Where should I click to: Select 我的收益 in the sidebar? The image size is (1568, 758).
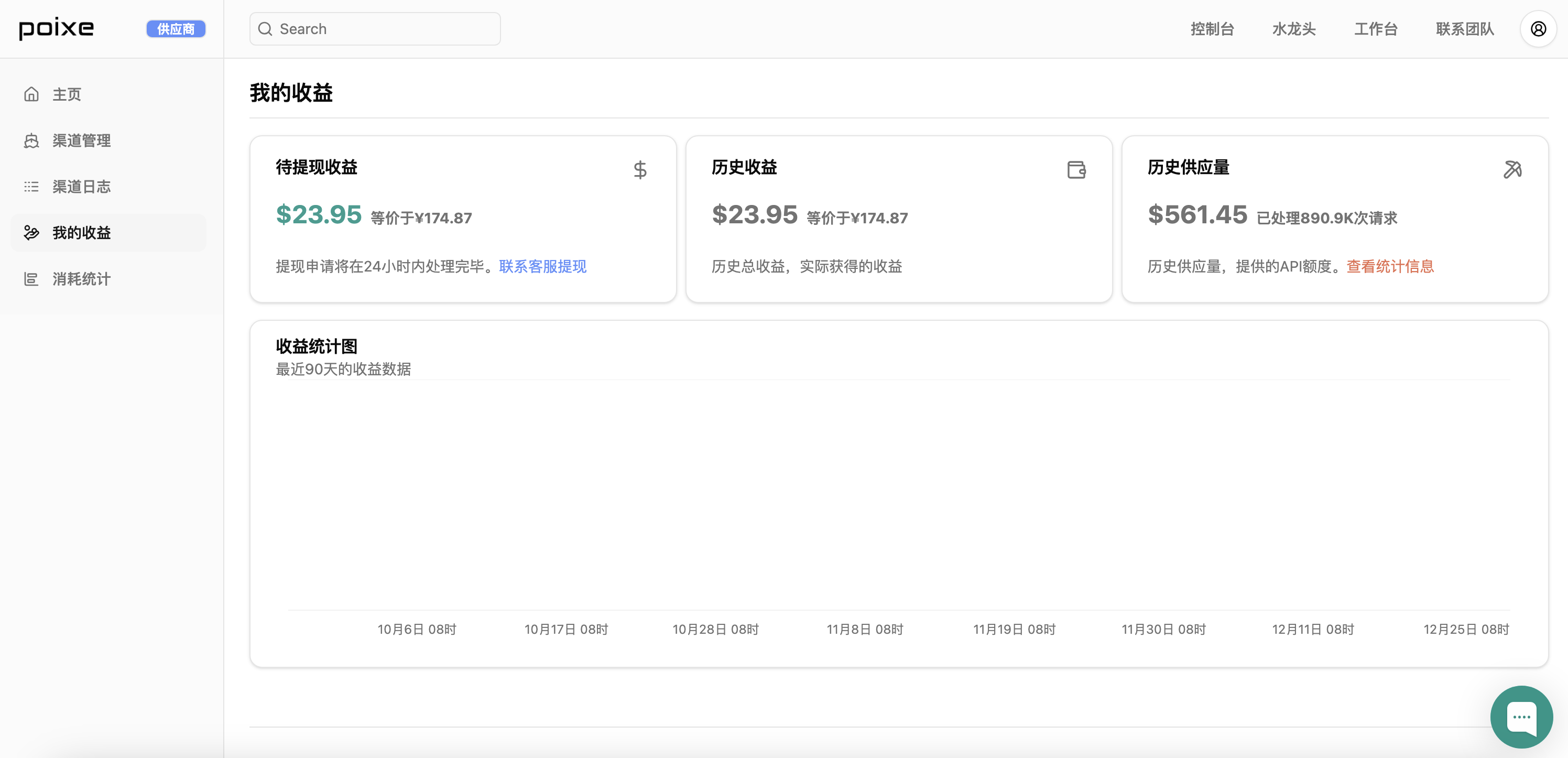[x=82, y=233]
